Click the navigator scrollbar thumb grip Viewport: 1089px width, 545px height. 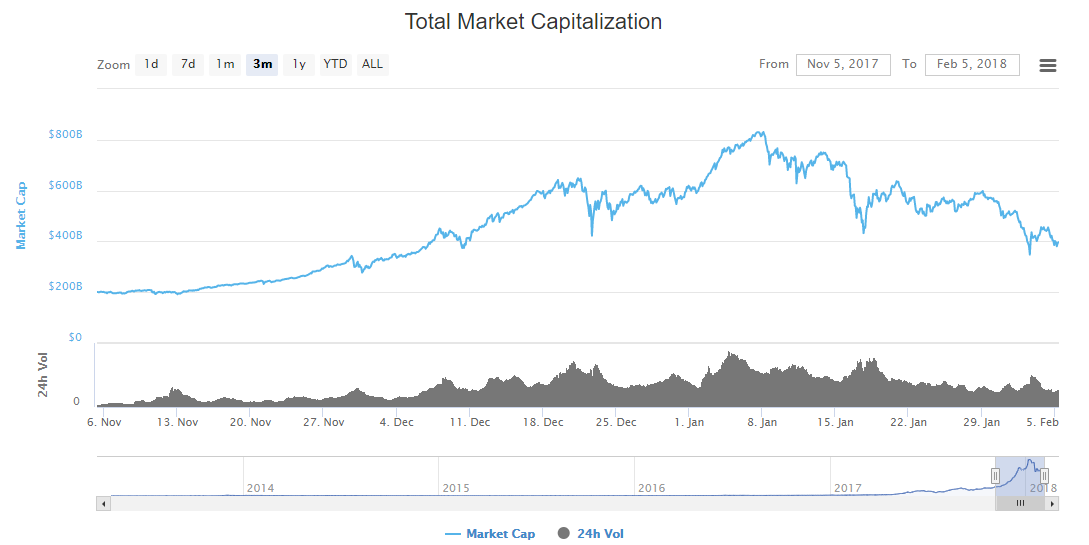pyautogui.click(x=1020, y=504)
